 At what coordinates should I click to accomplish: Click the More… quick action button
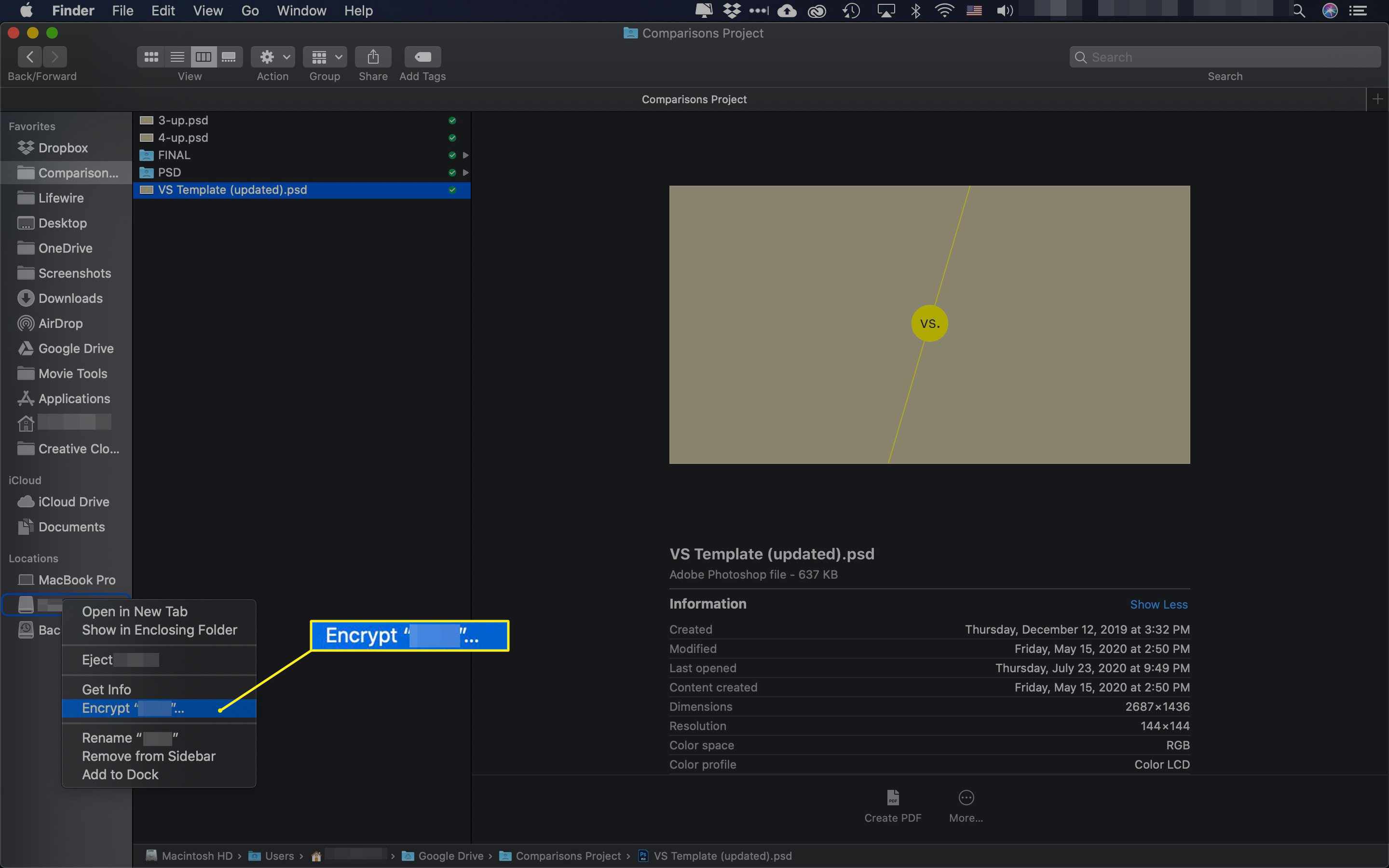[x=966, y=807]
